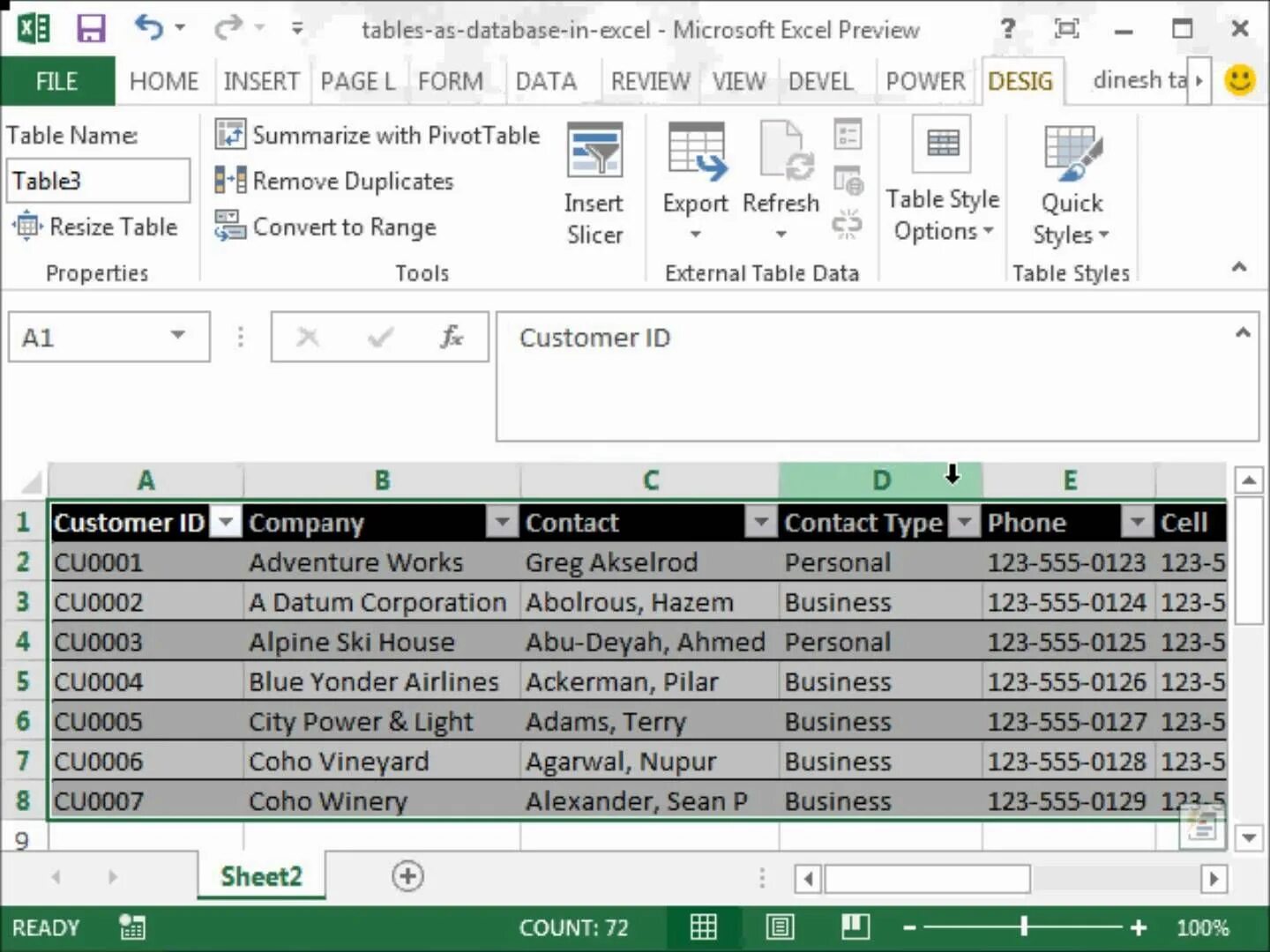Add a new sheet with plus icon

click(407, 876)
